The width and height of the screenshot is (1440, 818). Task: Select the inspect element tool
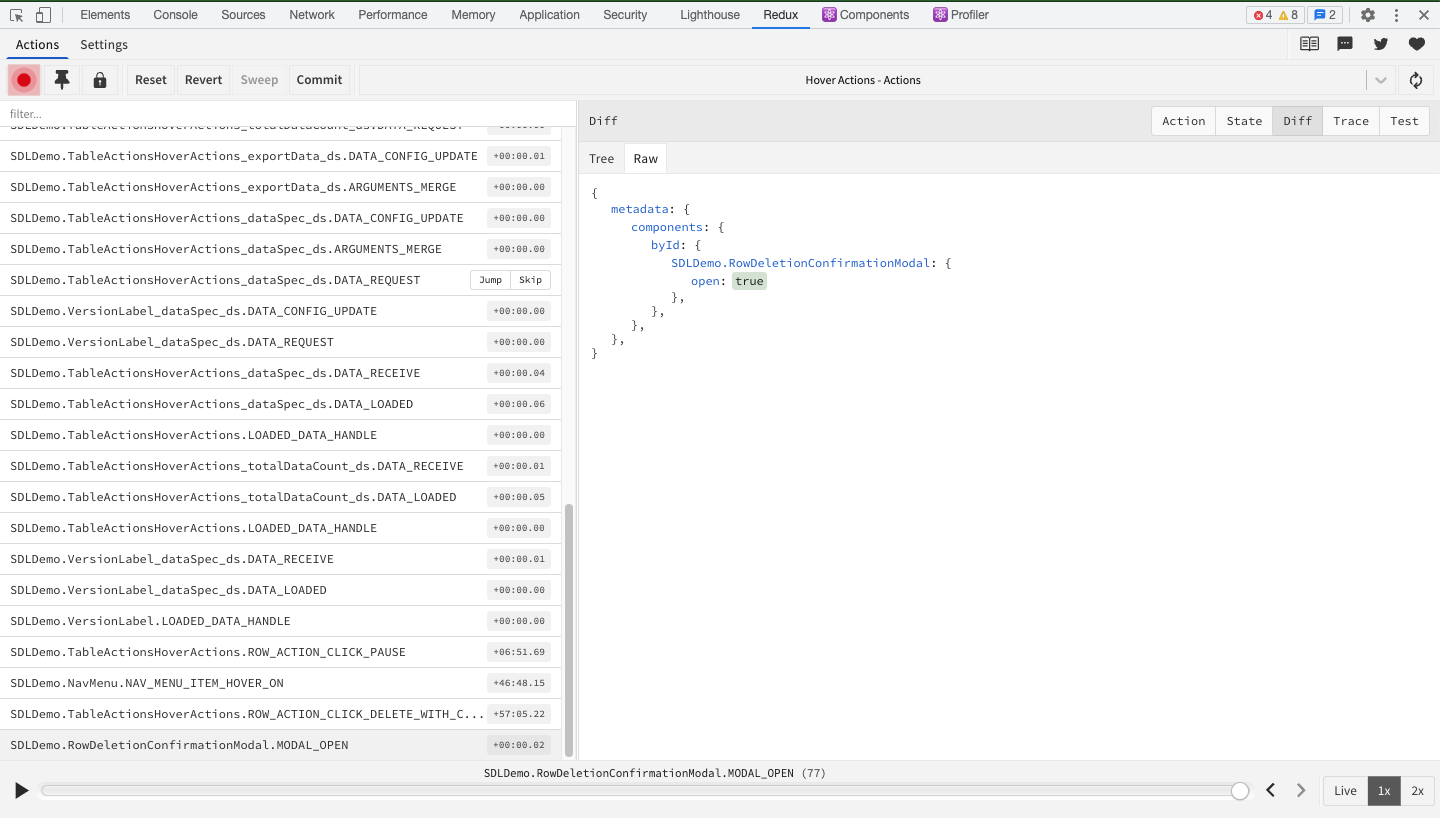tap(15, 14)
